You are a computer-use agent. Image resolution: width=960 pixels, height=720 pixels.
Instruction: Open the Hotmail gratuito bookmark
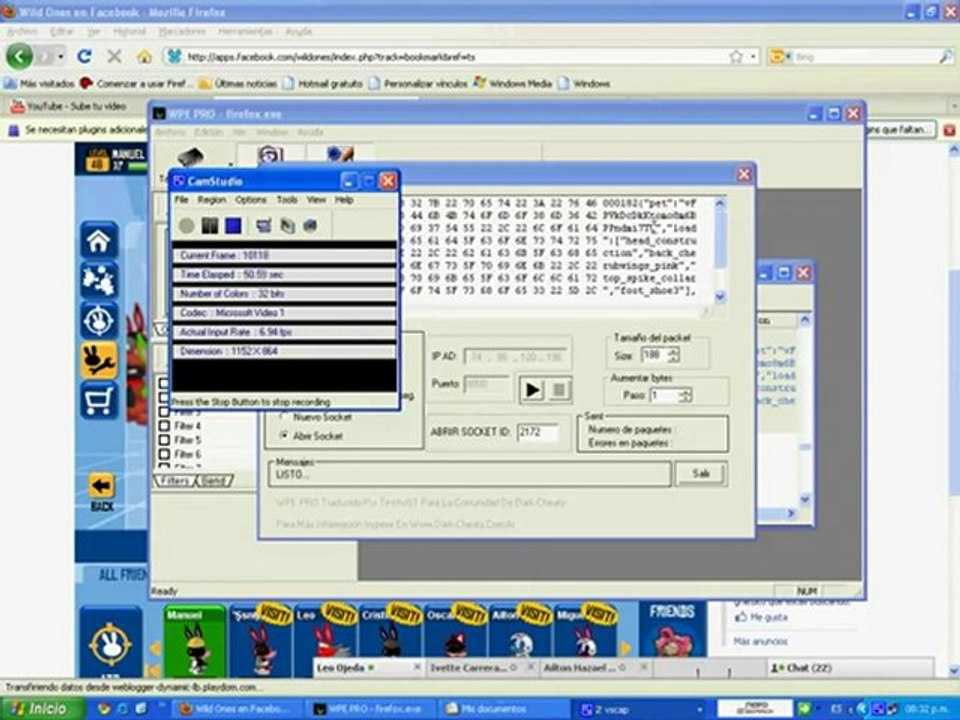point(323,83)
